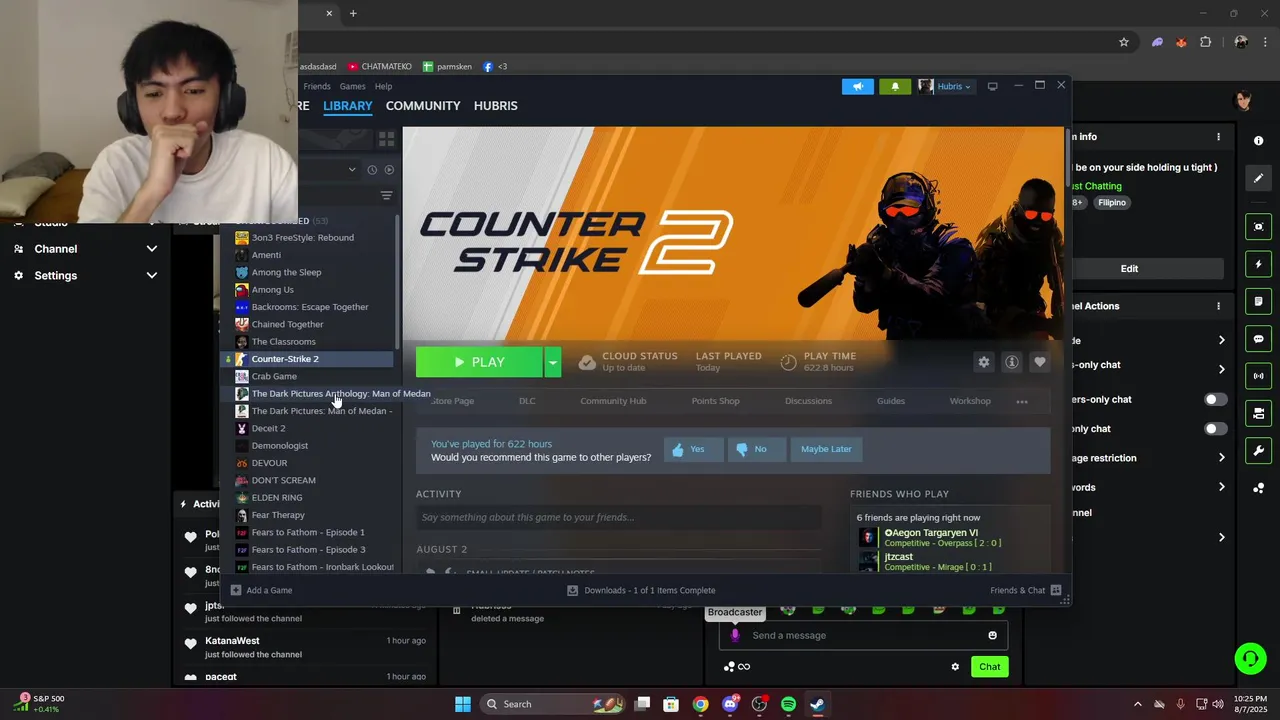
Task: Open chat settings gear icon
Action: 955,667
